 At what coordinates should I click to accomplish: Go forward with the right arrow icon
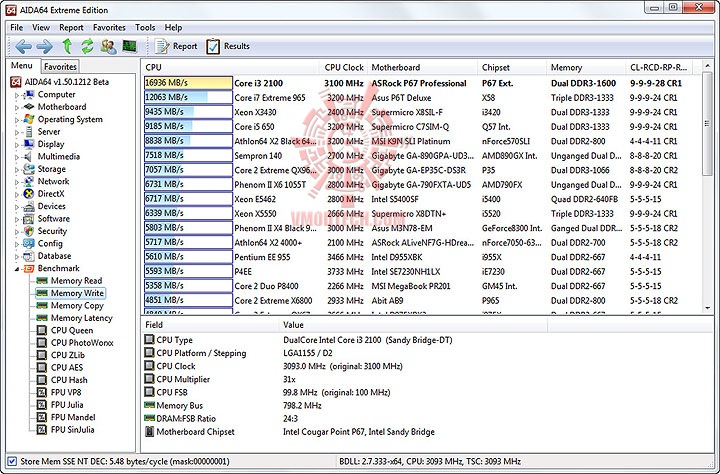45,46
